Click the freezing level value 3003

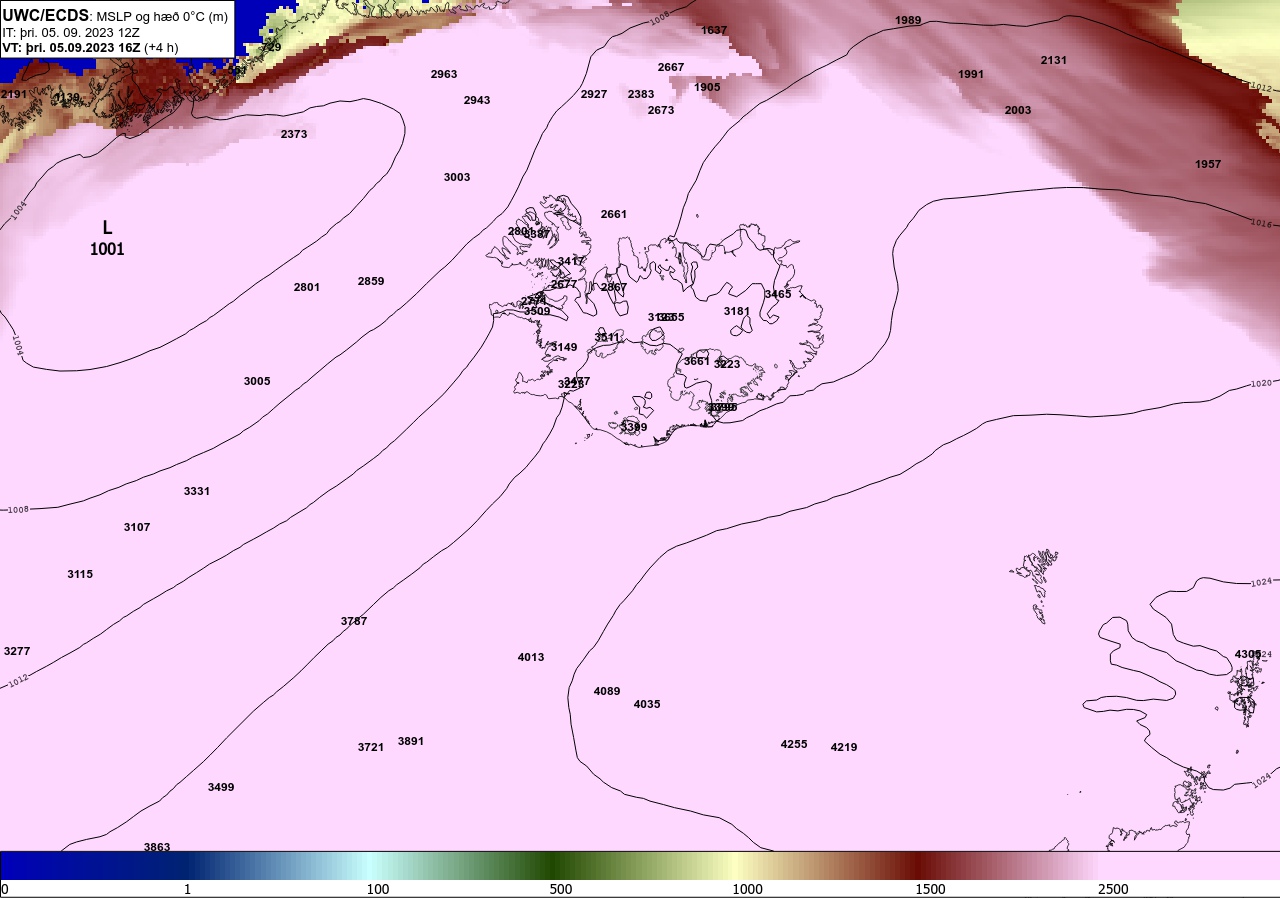457,177
